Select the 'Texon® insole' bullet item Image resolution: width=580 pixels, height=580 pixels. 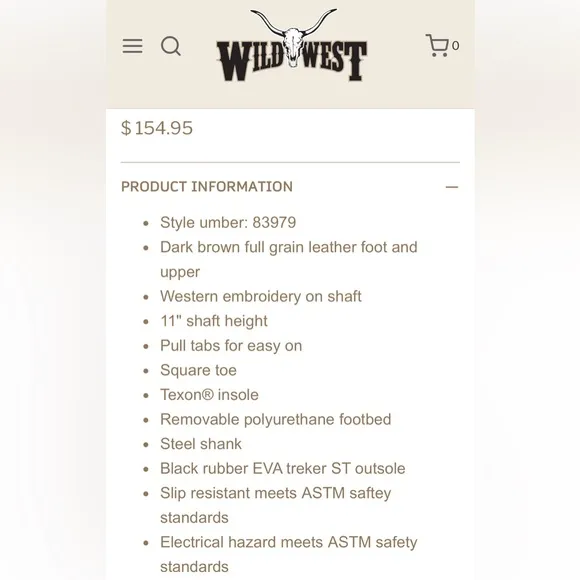pyautogui.click(x=209, y=395)
